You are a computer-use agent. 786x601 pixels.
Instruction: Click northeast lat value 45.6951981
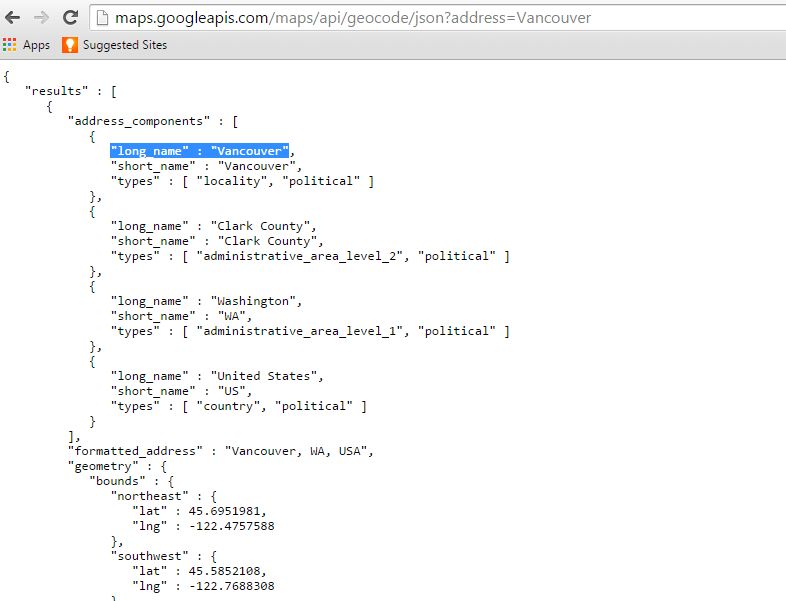[x=225, y=511]
